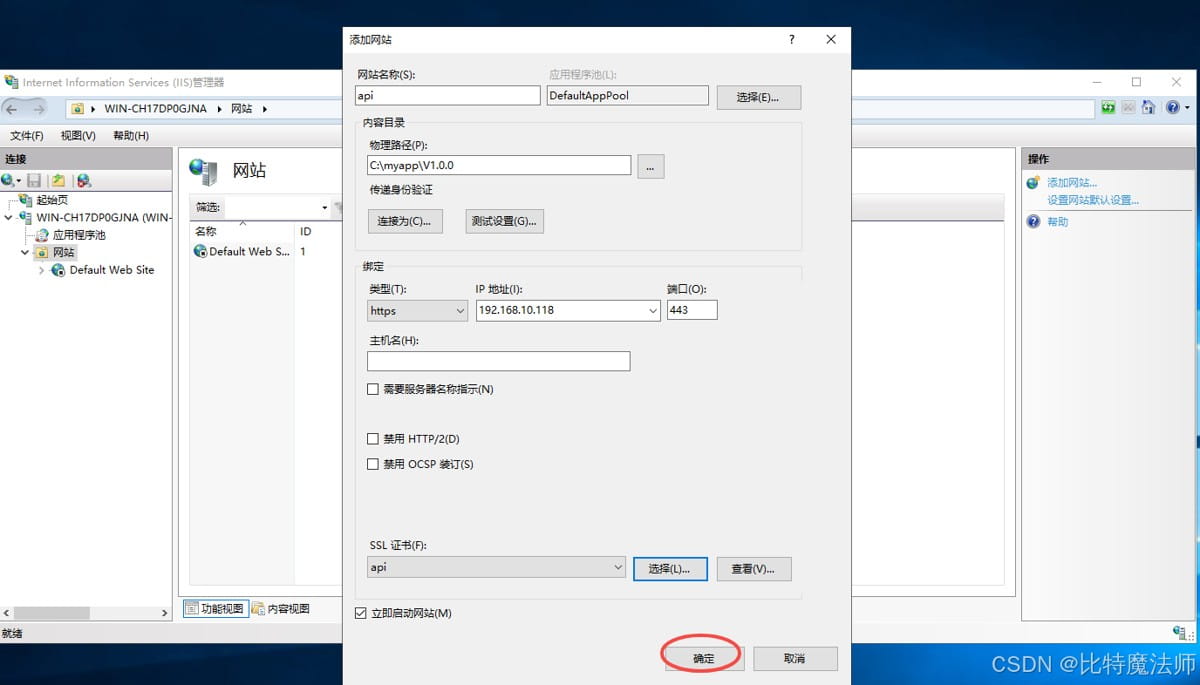Switch to the 内容视图 tab

coord(281,608)
